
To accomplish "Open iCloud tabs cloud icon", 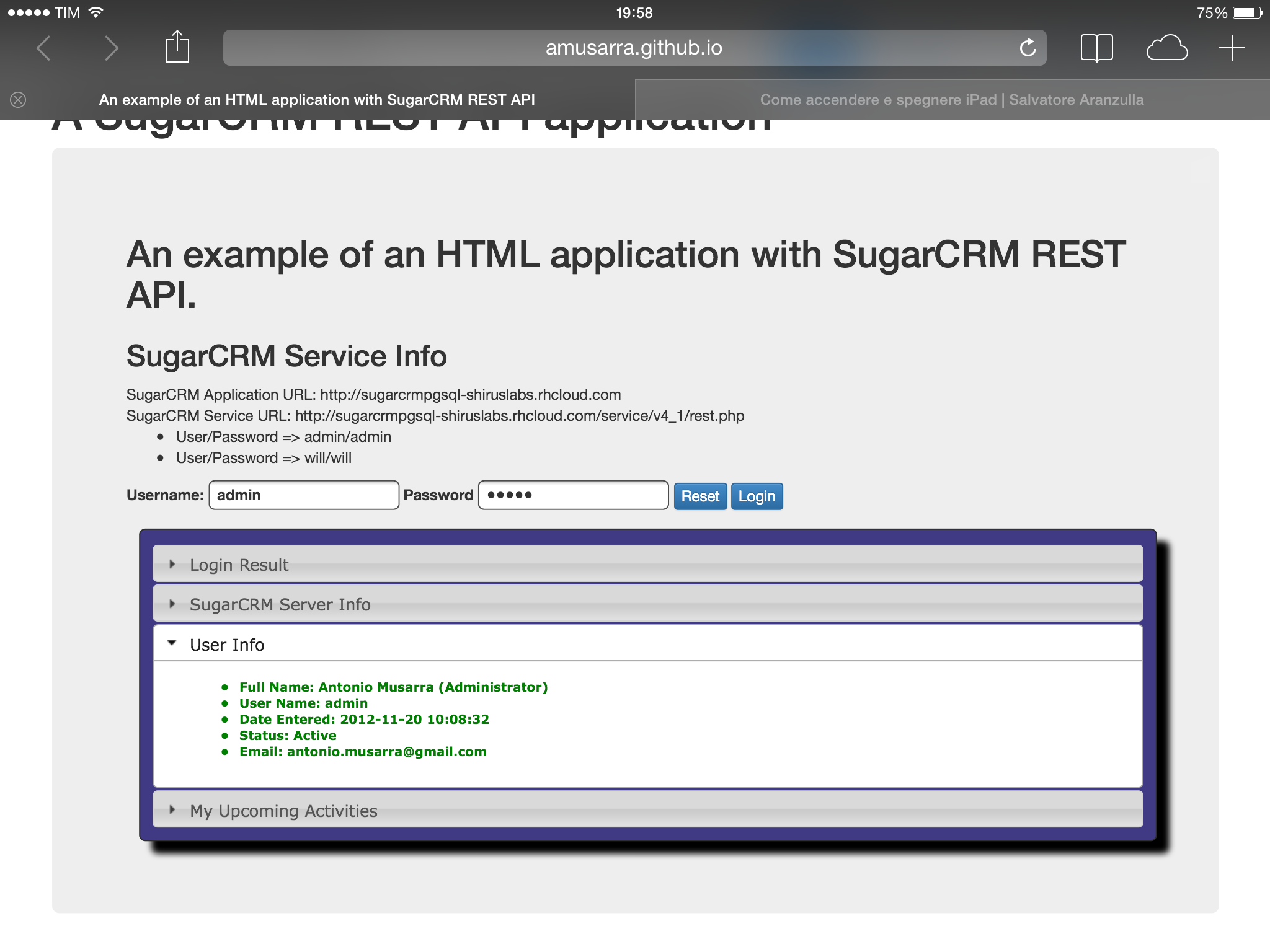I will [1166, 48].
